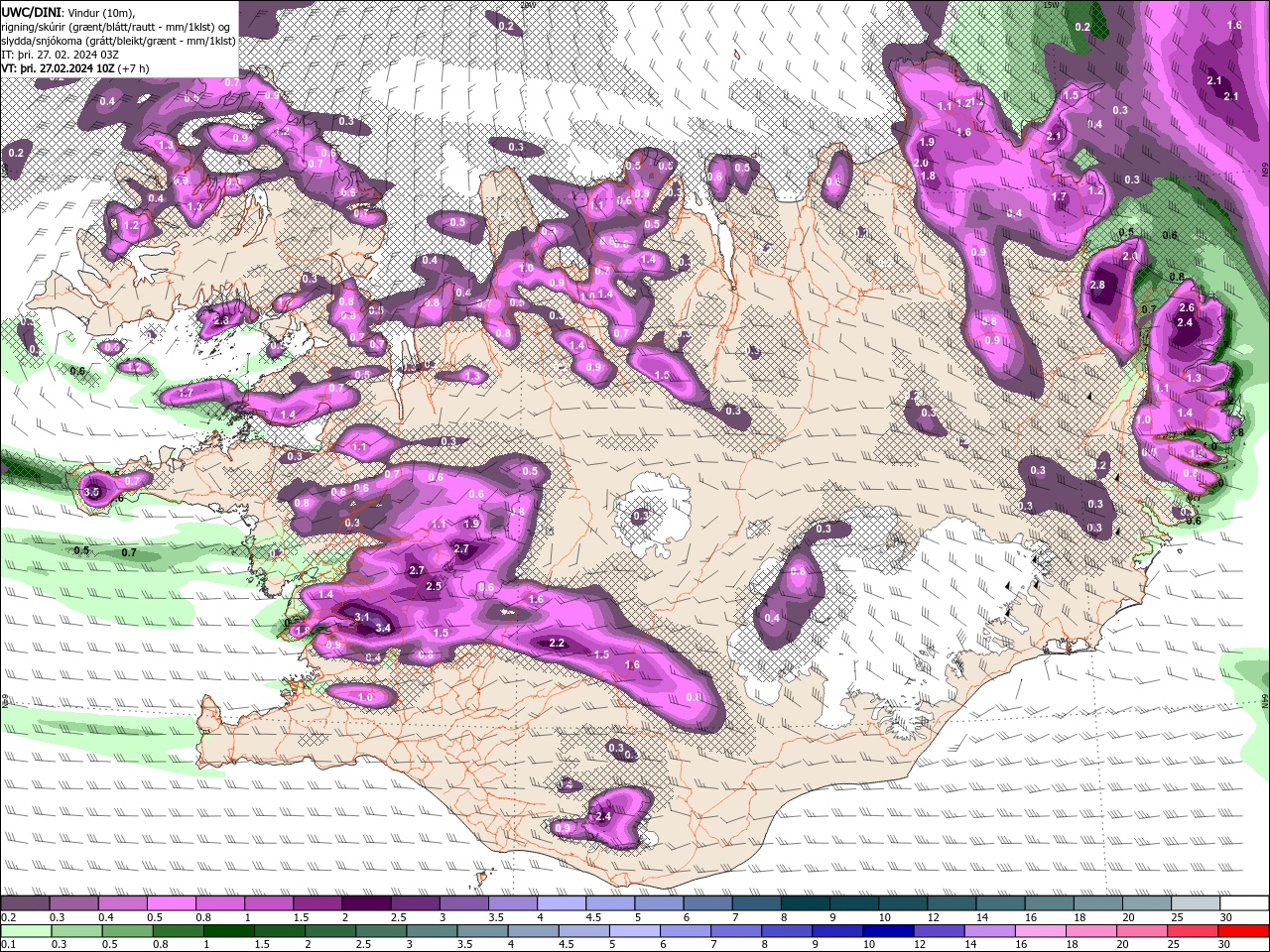Click the UWC/DINI title text
The width and height of the screenshot is (1270, 952).
(x=30, y=11)
